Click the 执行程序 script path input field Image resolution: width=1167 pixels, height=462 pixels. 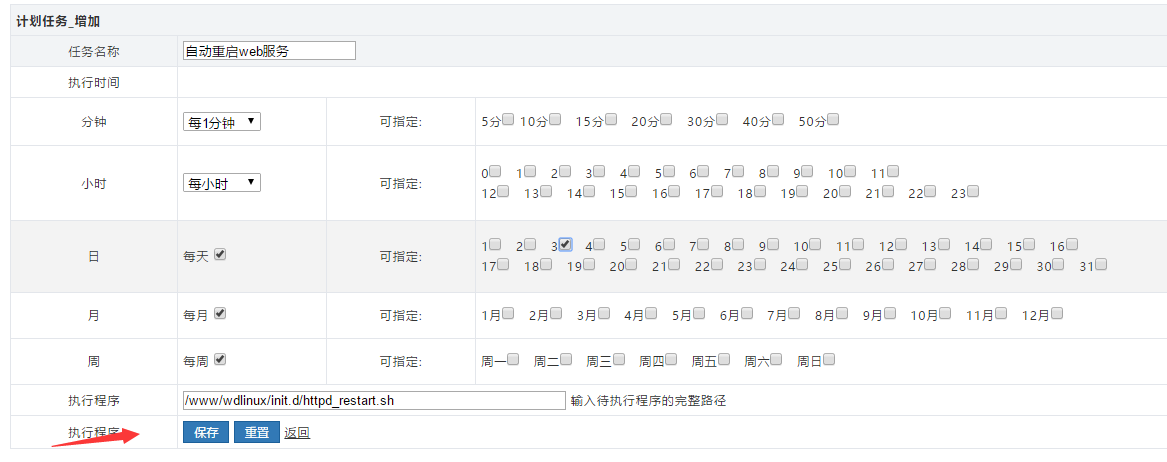(373, 400)
